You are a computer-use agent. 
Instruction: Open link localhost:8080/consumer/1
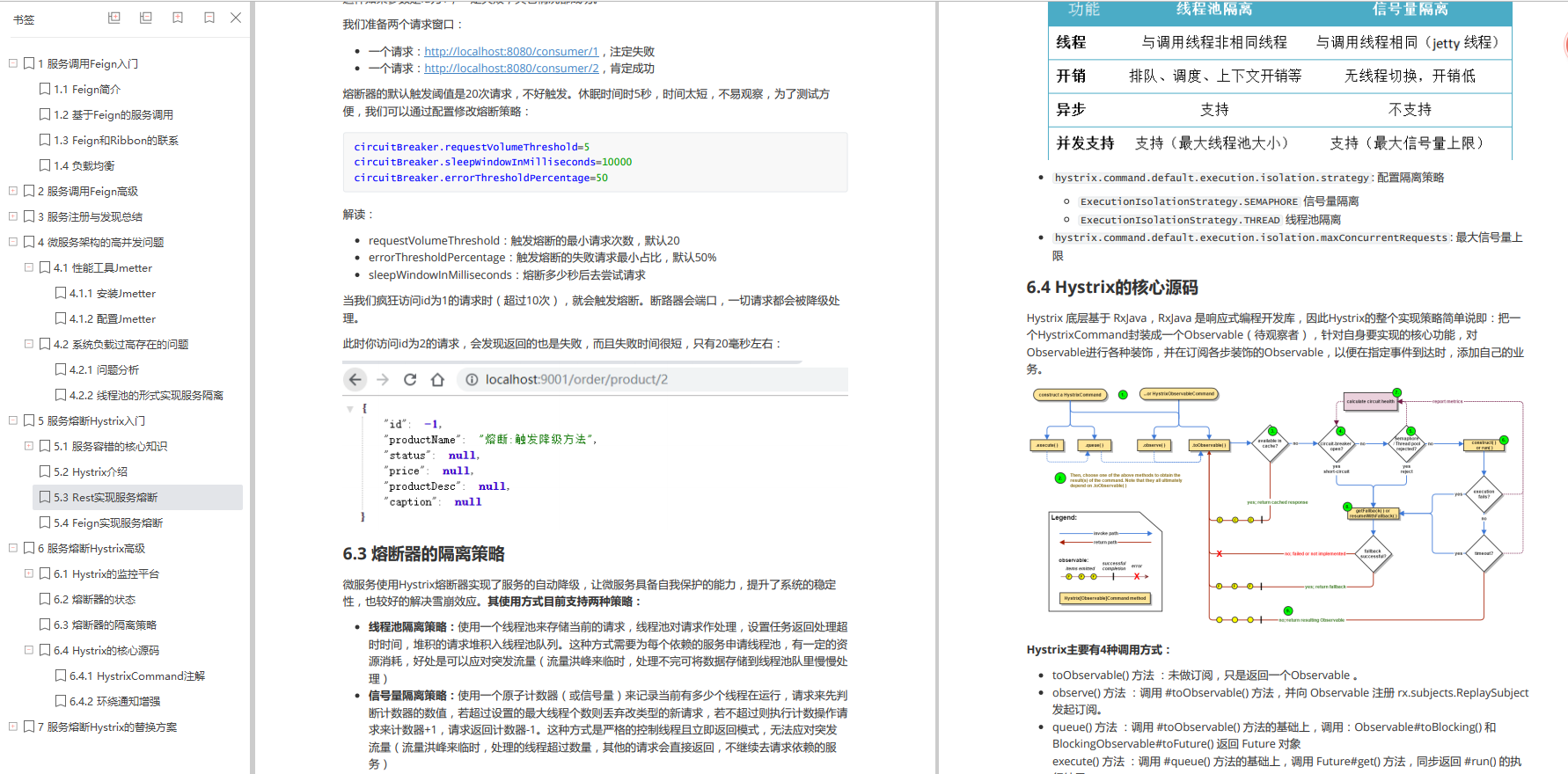click(511, 51)
